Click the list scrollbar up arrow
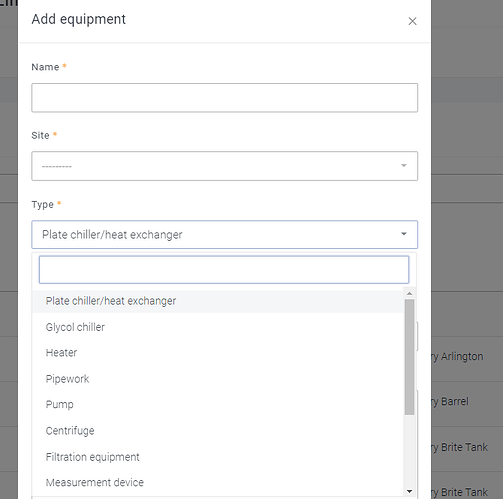 pos(409,294)
